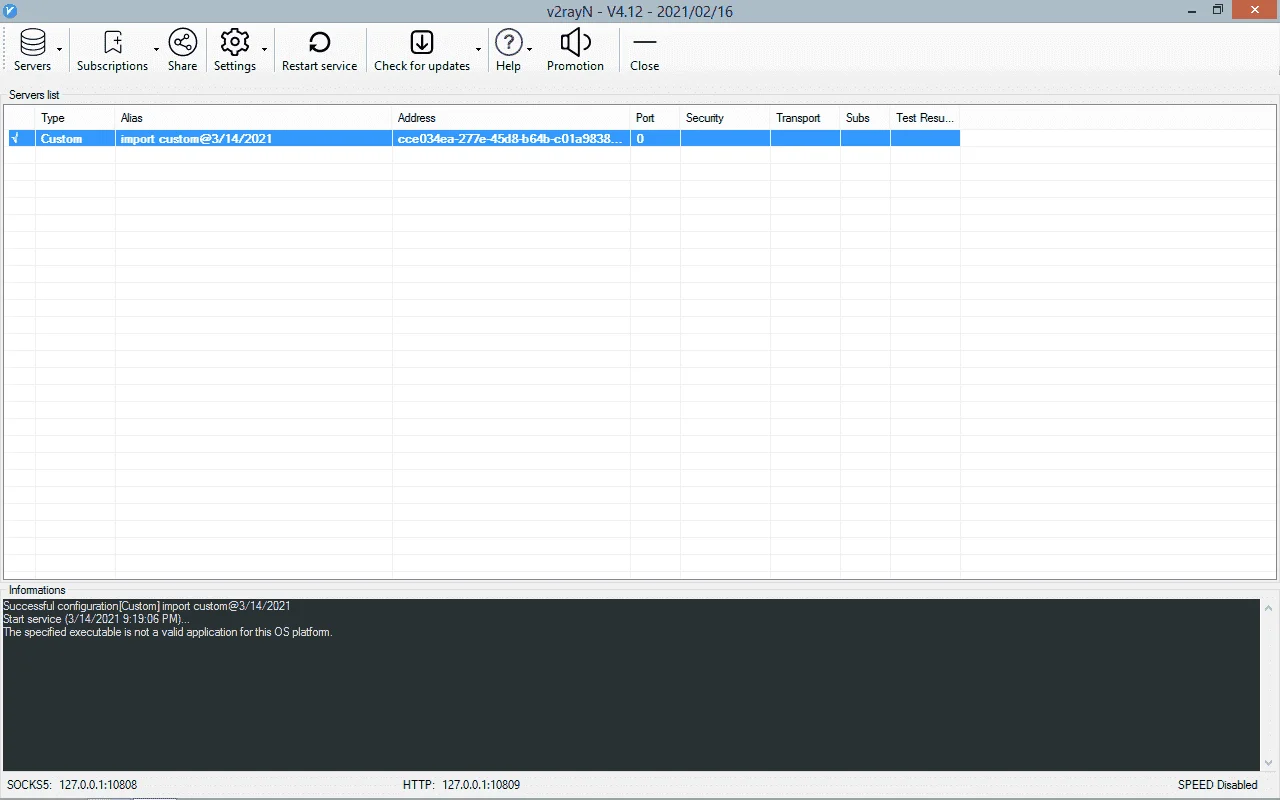1280x800 pixels.
Task: Click the Test Results column header
Action: pyautogui.click(x=925, y=118)
